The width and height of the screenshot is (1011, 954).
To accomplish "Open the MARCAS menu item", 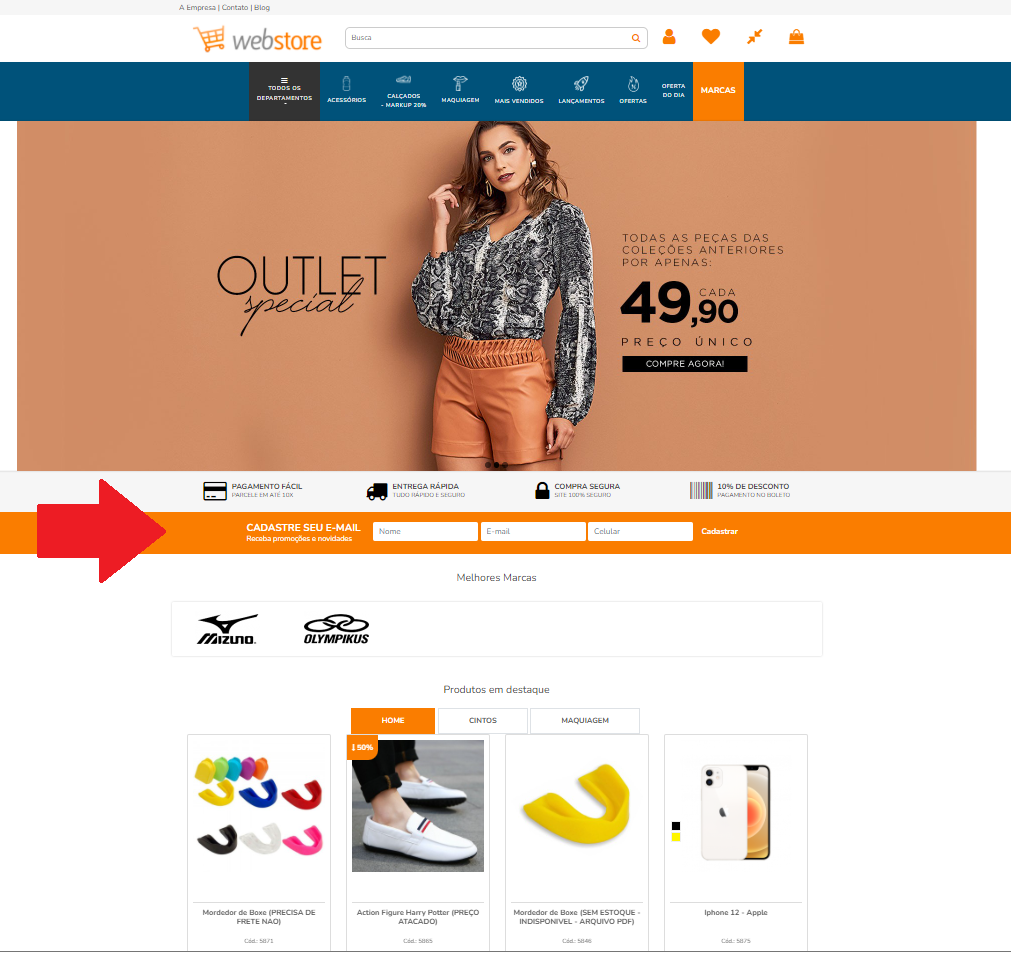I will [x=718, y=91].
